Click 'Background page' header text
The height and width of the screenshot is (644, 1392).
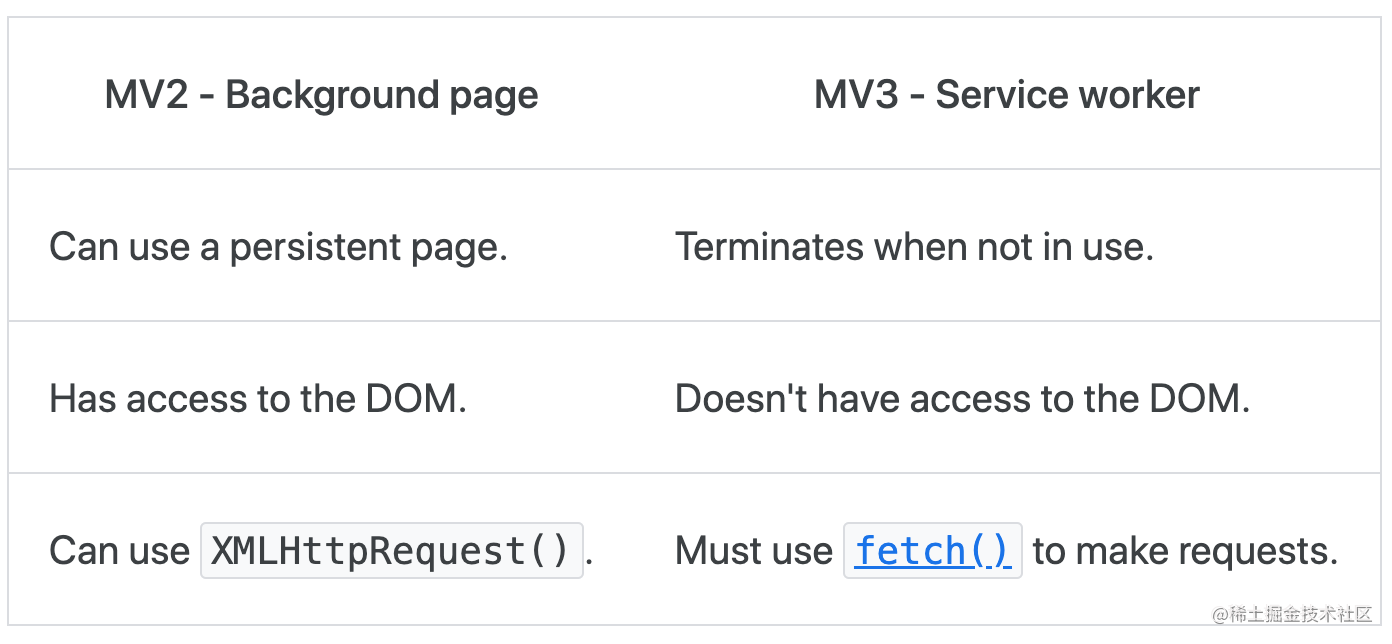(x=382, y=96)
